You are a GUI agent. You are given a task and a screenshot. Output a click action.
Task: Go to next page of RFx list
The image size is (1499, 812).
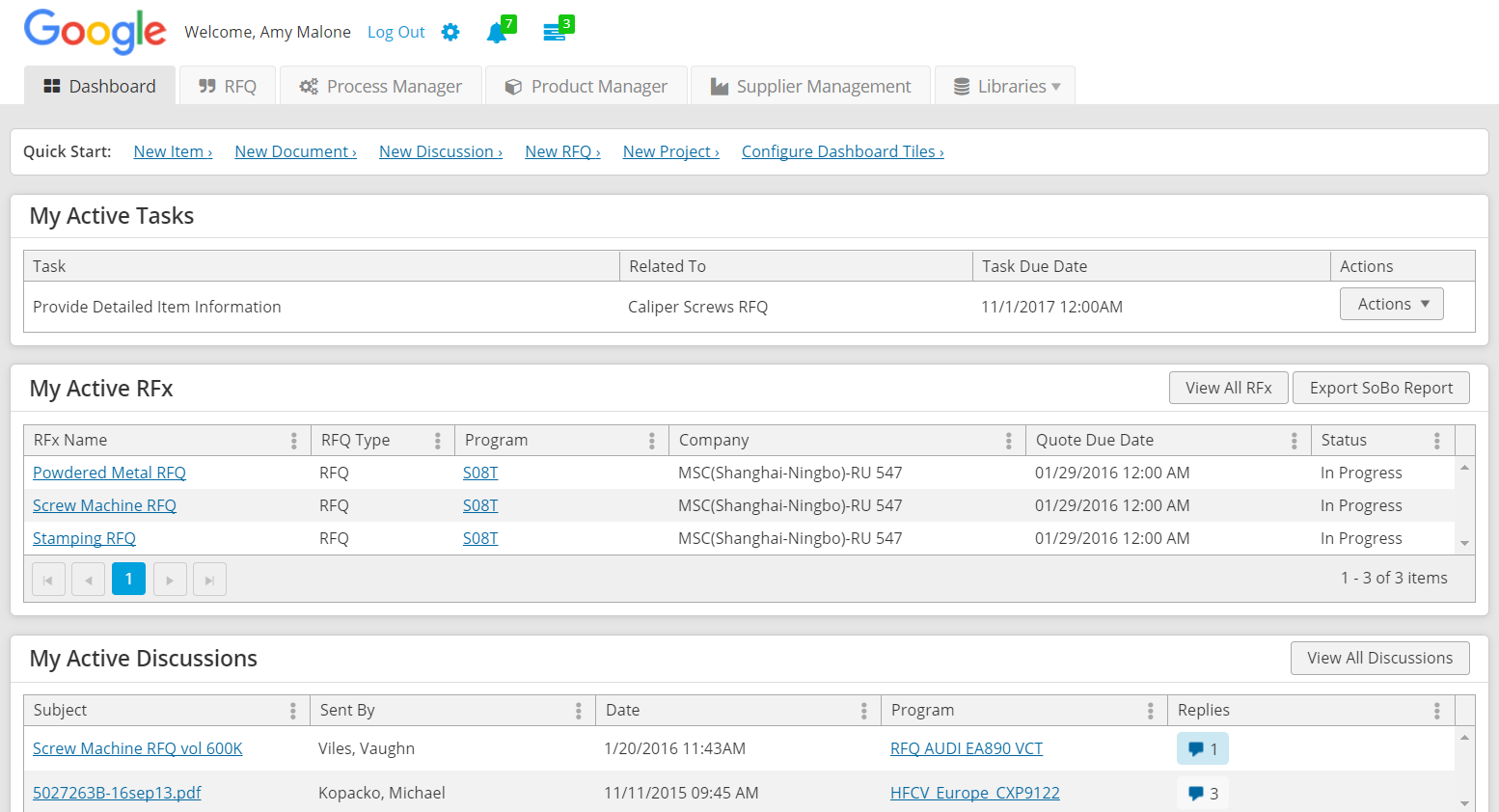click(x=170, y=580)
